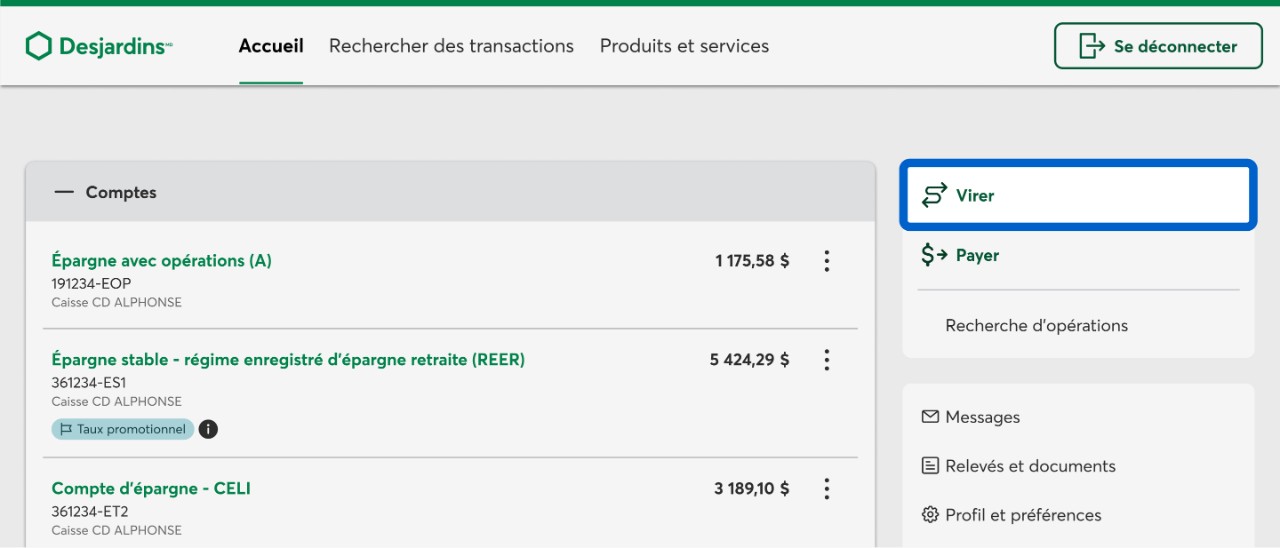Open Épargne avec opérations (A) account
Screen dimensions: 1280x548
pos(161,261)
